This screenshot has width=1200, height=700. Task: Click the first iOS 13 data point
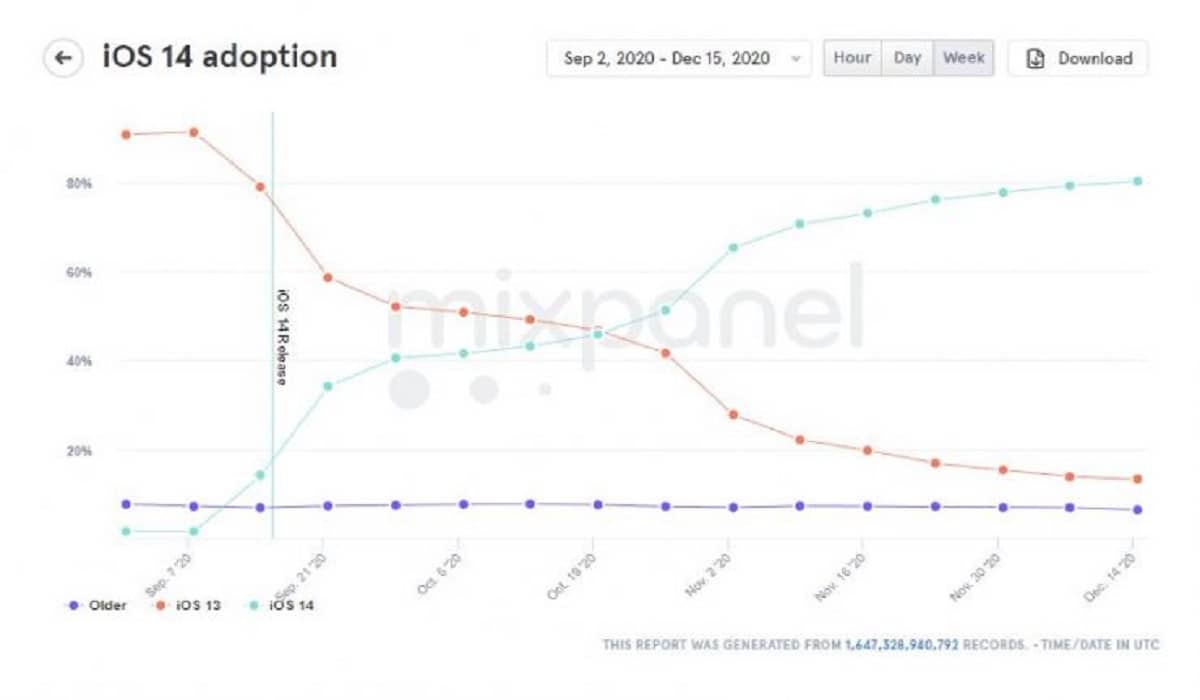point(126,134)
